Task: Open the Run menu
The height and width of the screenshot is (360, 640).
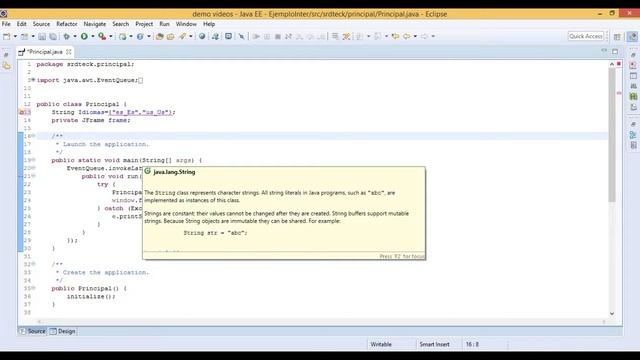Action: point(164,24)
